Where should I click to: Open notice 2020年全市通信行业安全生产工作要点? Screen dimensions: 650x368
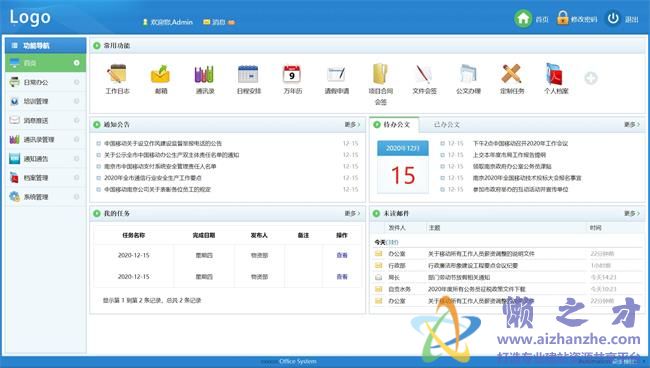(x=153, y=178)
